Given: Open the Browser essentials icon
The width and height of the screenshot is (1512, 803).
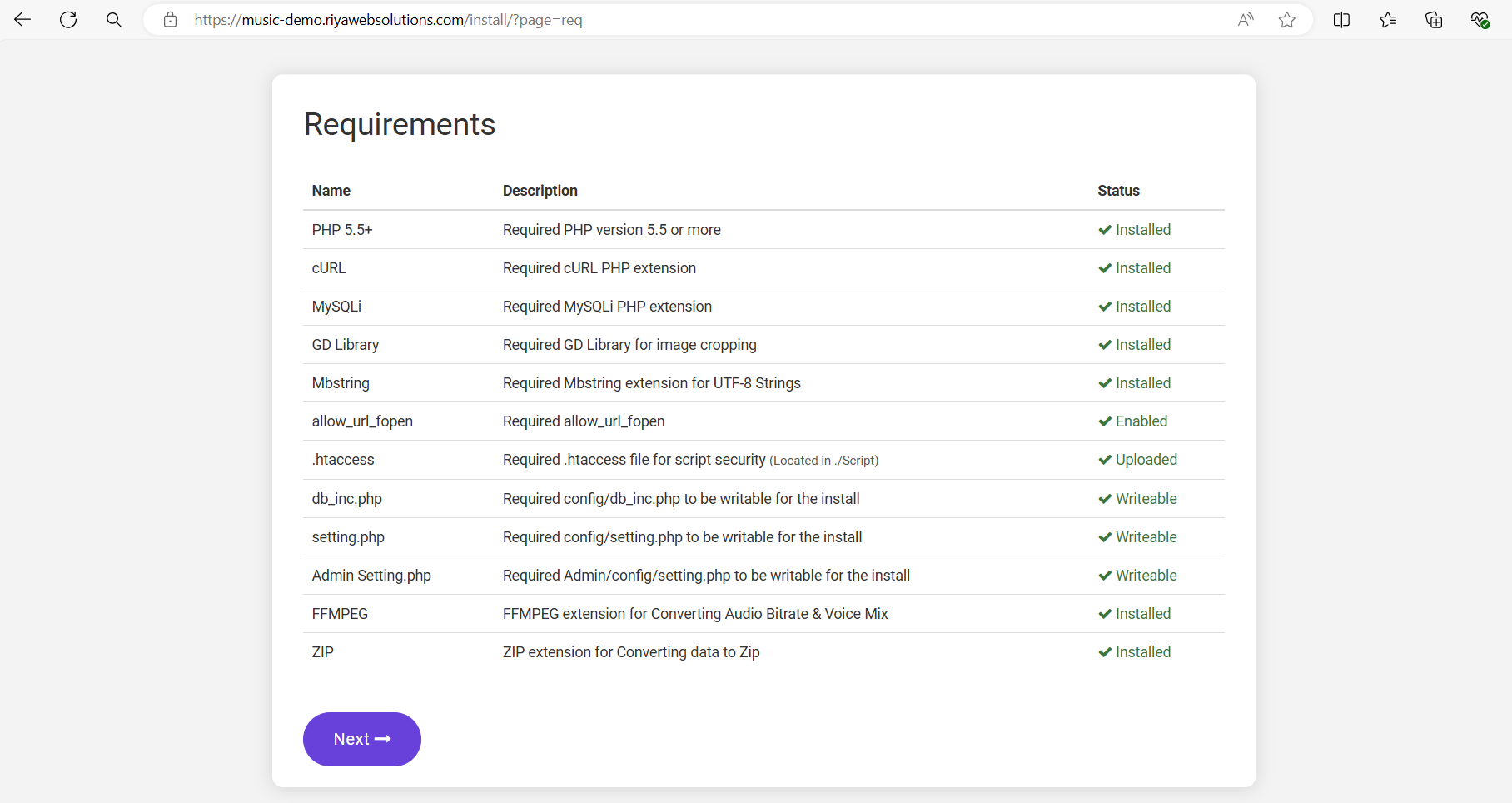Looking at the screenshot, I should coord(1480,20).
